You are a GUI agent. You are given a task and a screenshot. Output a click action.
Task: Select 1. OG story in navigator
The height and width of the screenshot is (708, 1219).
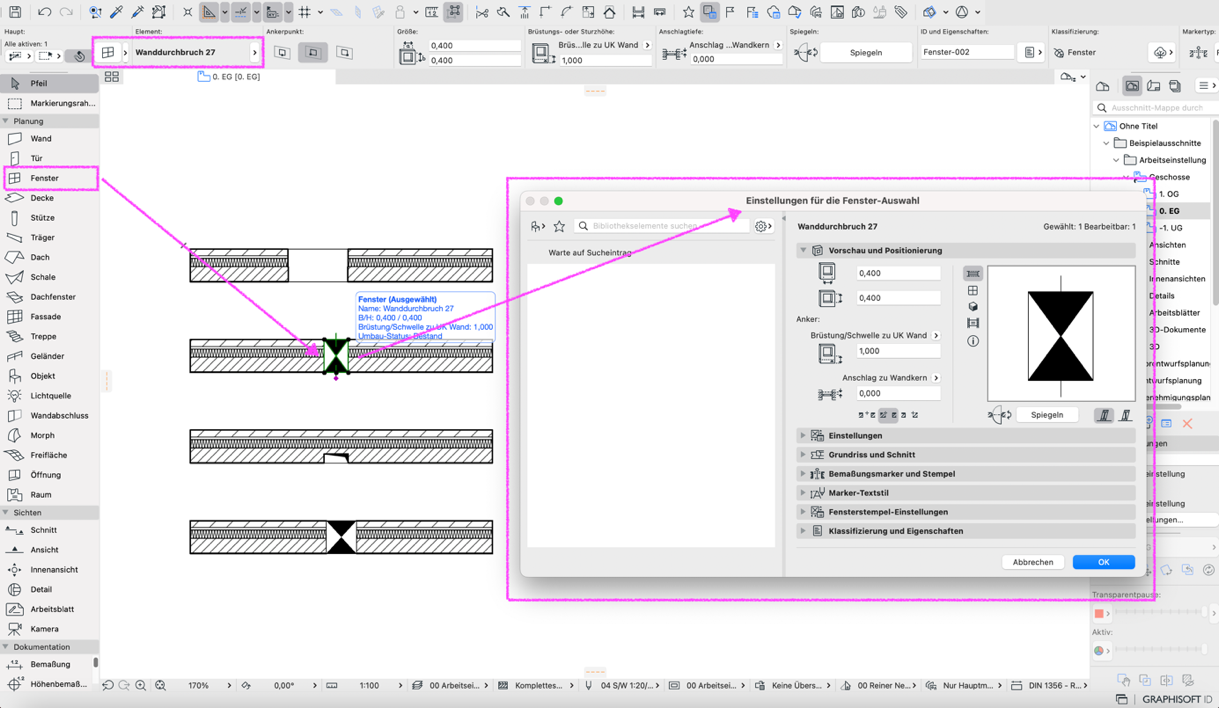pos(1168,194)
